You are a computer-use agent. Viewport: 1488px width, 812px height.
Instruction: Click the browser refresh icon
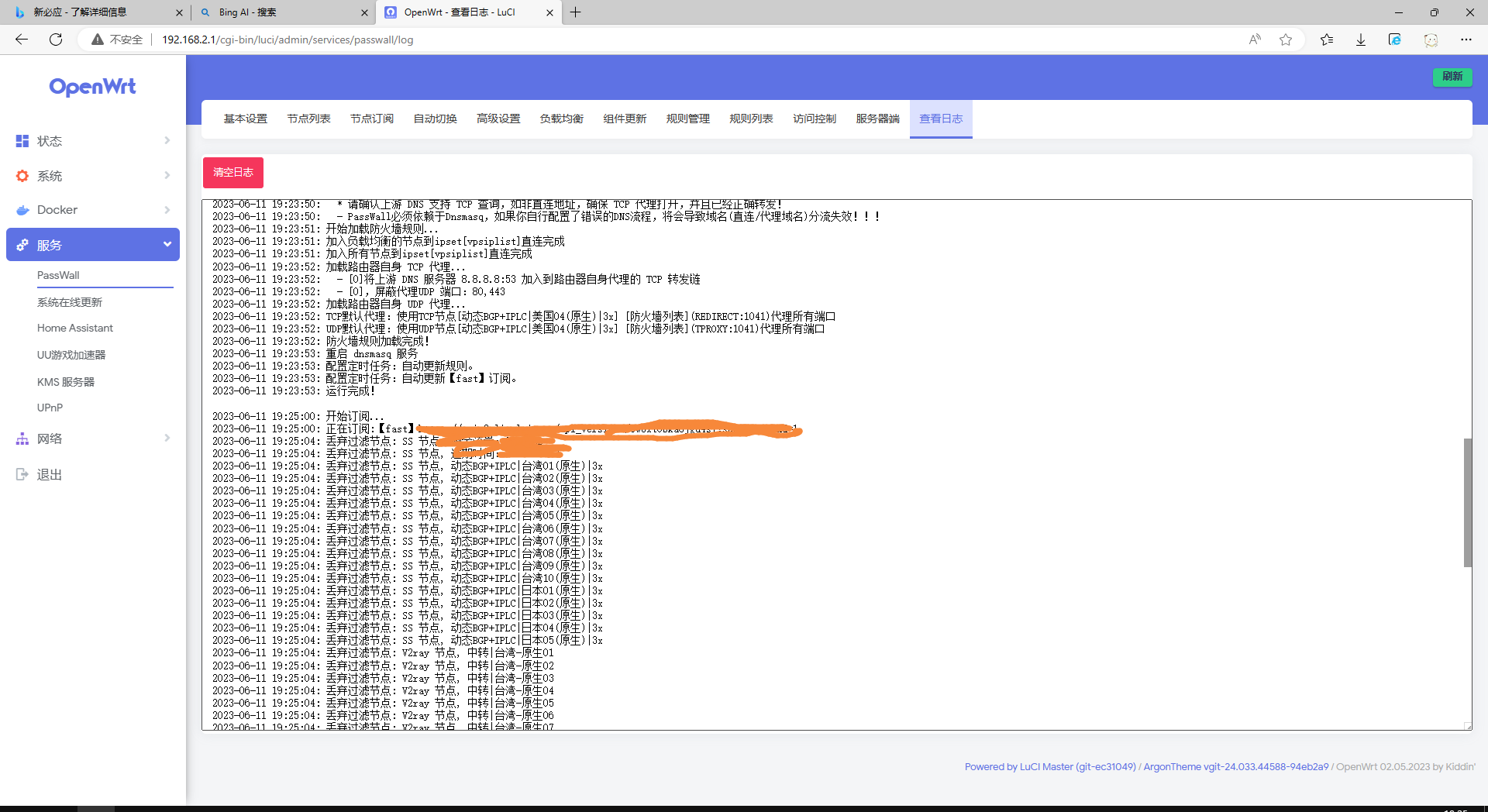(x=56, y=40)
